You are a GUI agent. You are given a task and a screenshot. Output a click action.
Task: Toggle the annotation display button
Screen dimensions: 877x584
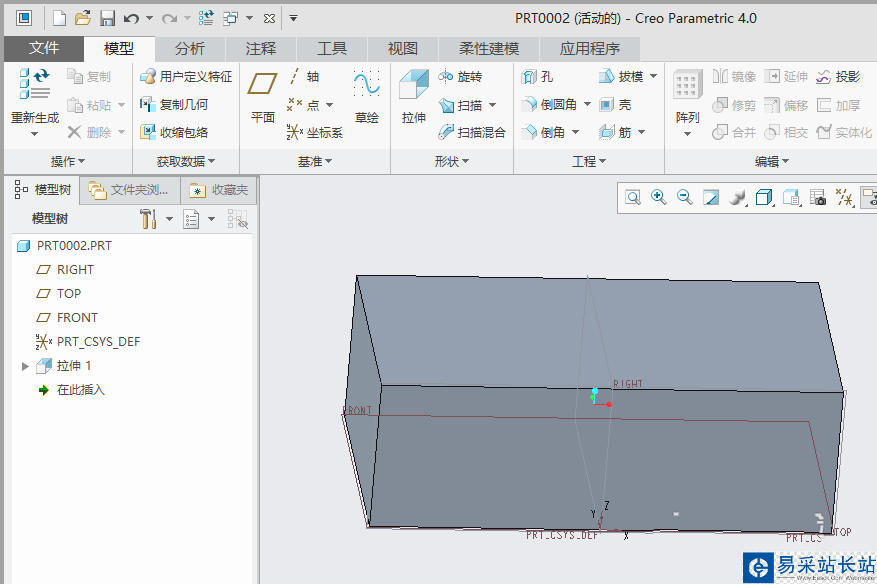(868, 198)
